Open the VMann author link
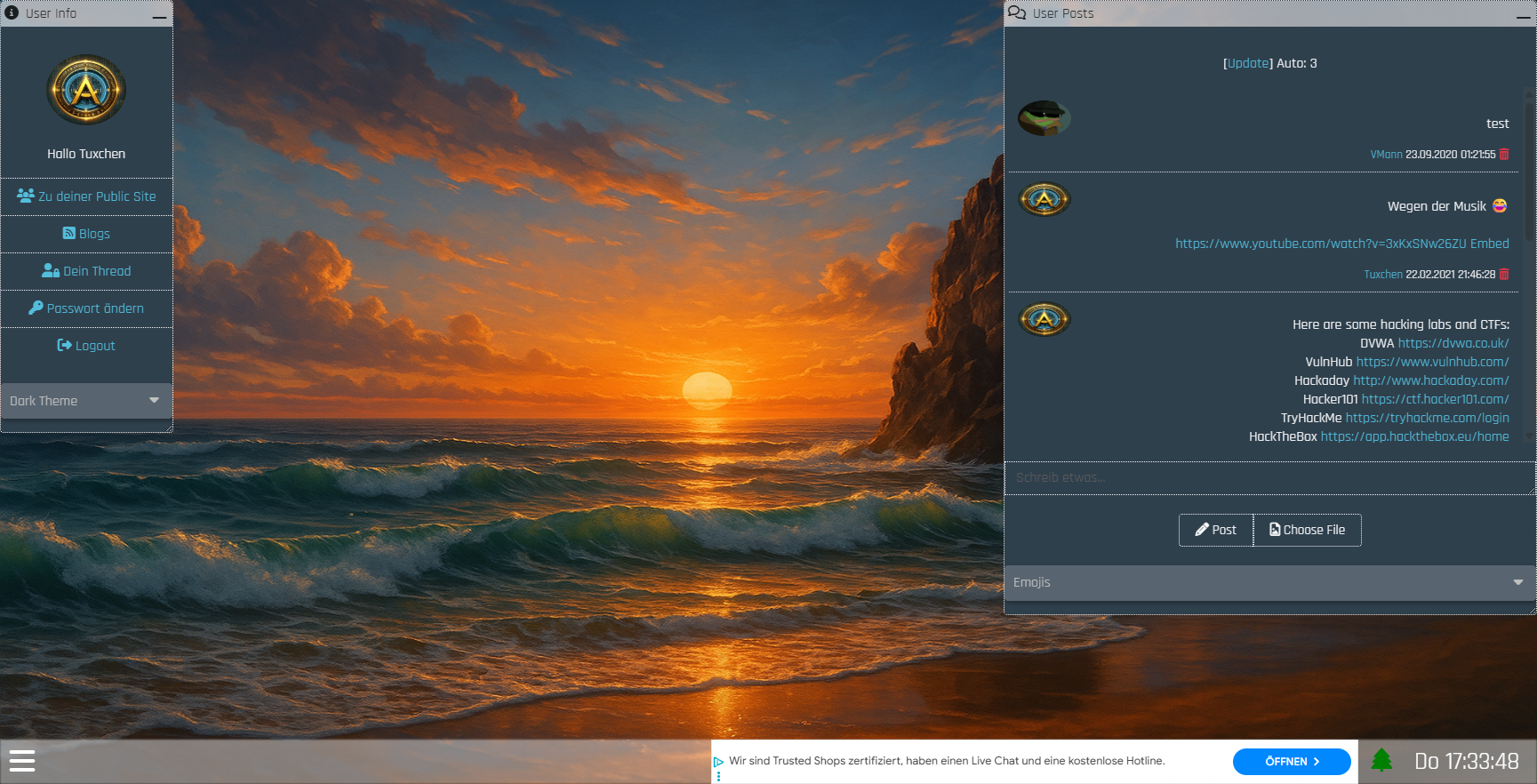The height and width of the screenshot is (784, 1537). point(1386,155)
